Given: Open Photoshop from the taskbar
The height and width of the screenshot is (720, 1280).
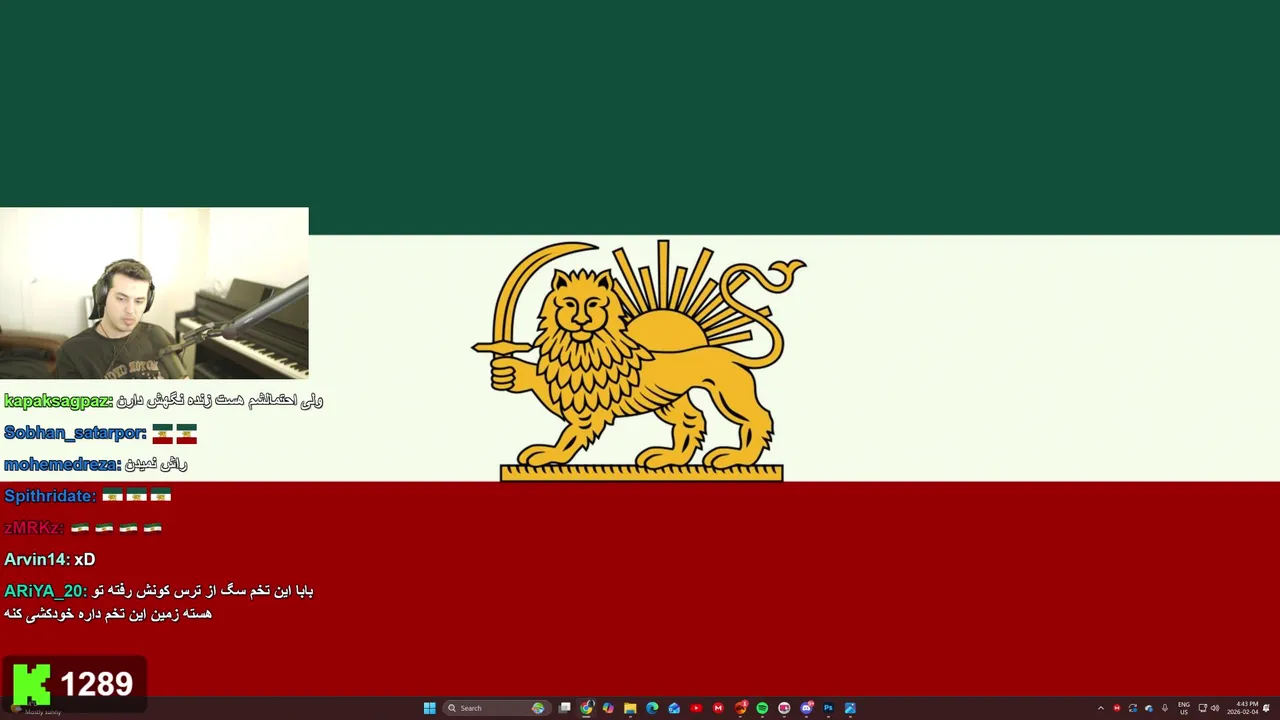Looking at the screenshot, I should (x=828, y=708).
